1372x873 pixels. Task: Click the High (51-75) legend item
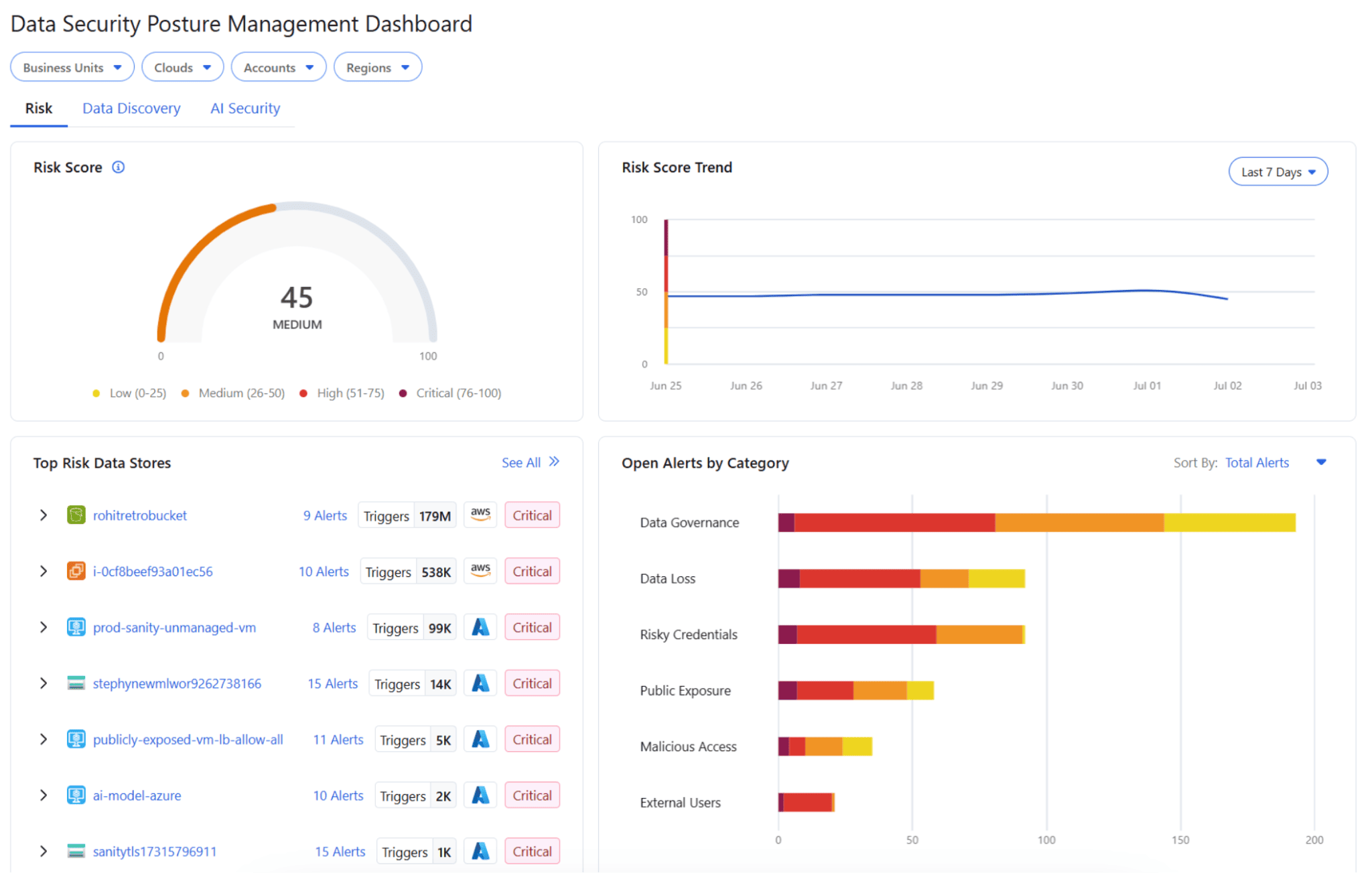point(342,393)
